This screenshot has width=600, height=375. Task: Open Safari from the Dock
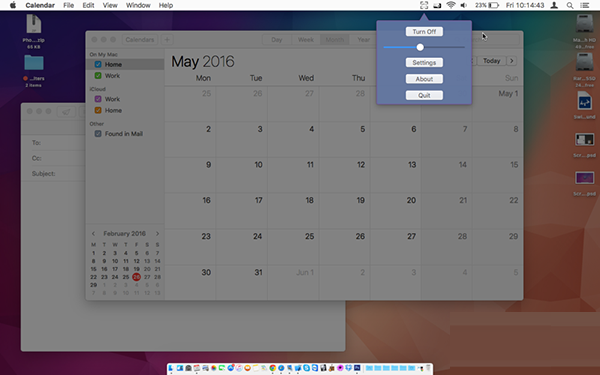(281, 368)
